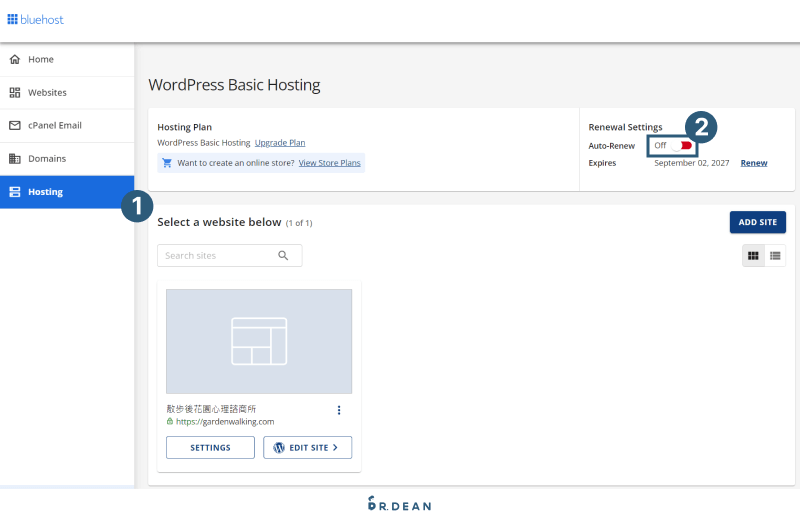Focus the Search sites field
This screenshot has width=800, height=523.
(230, 256)
